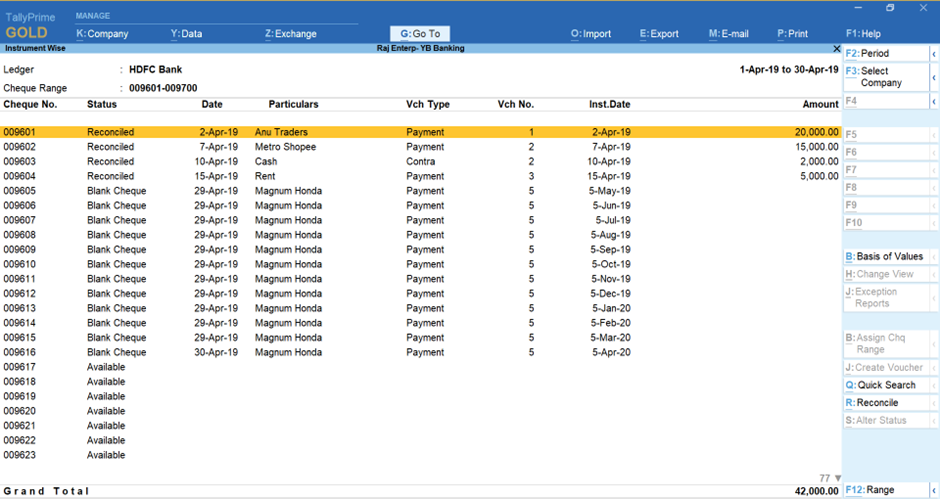This screenshot has width=940, height=499.
Task: Close the Instrument Wise report with X
Action: pyautogui.click(x=836, y=48)
